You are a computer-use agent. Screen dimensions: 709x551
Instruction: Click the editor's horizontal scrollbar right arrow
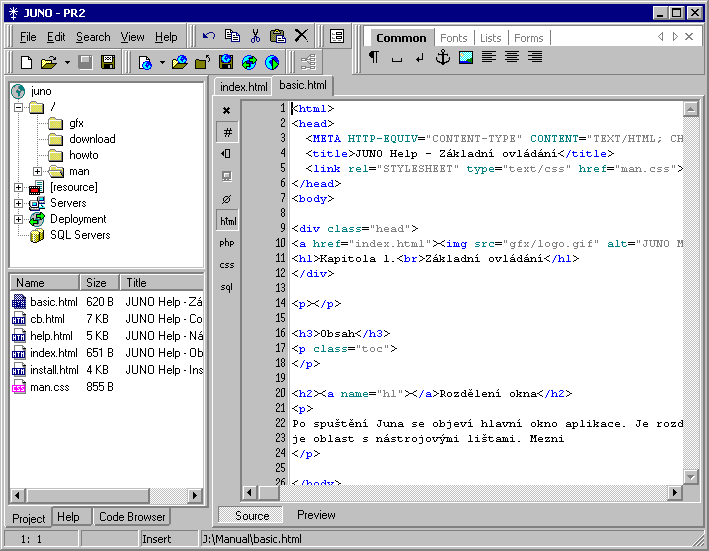pyautogui.click(x=675, y=493)
